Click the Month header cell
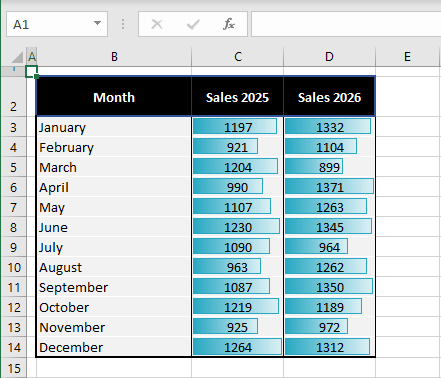The width and height of the screenshot is (441, 378). (x=114, y=96)
